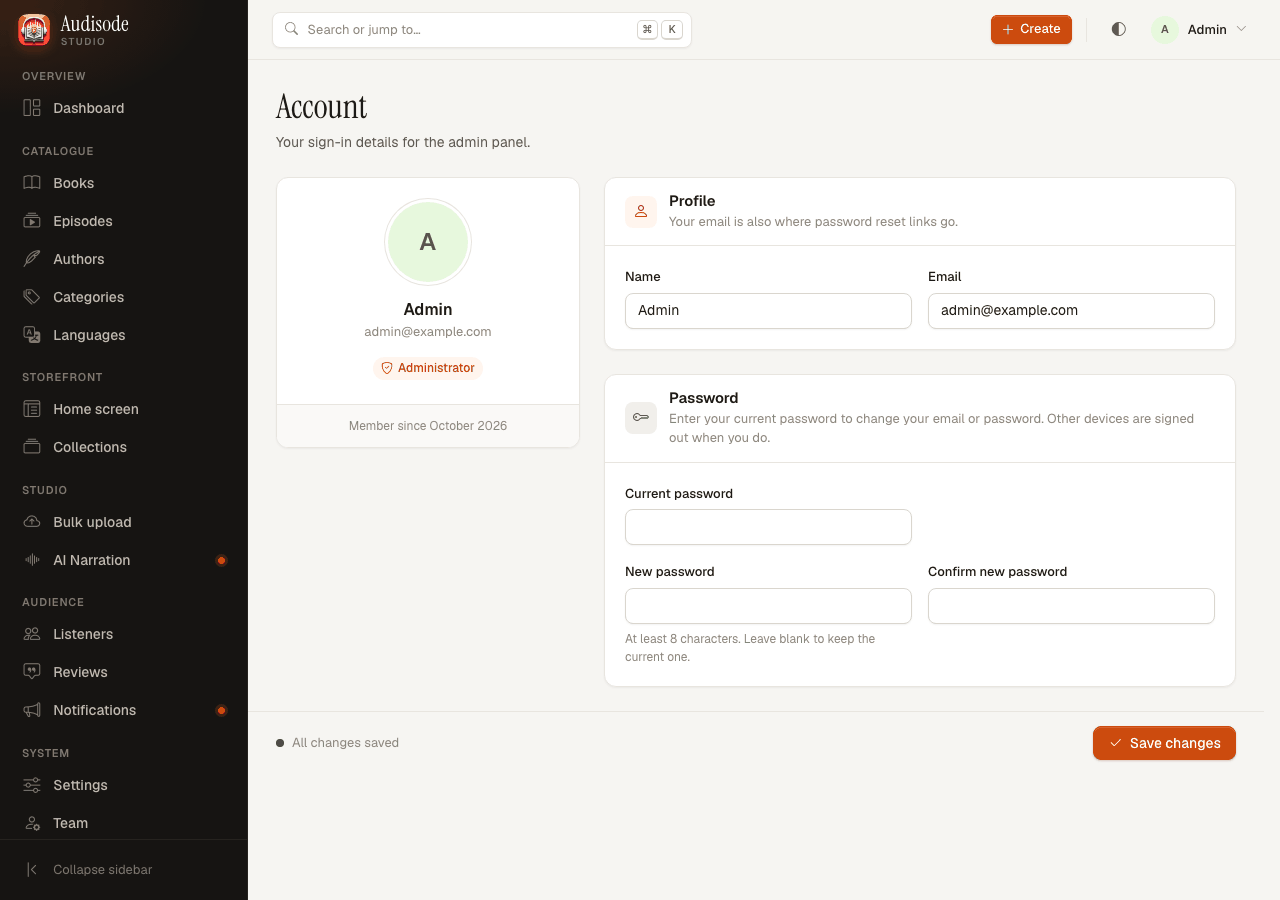Click the Team user-gear icon
Image resolution: width=1280 pixels, height=900 pixels.
[x=32, y=823]
